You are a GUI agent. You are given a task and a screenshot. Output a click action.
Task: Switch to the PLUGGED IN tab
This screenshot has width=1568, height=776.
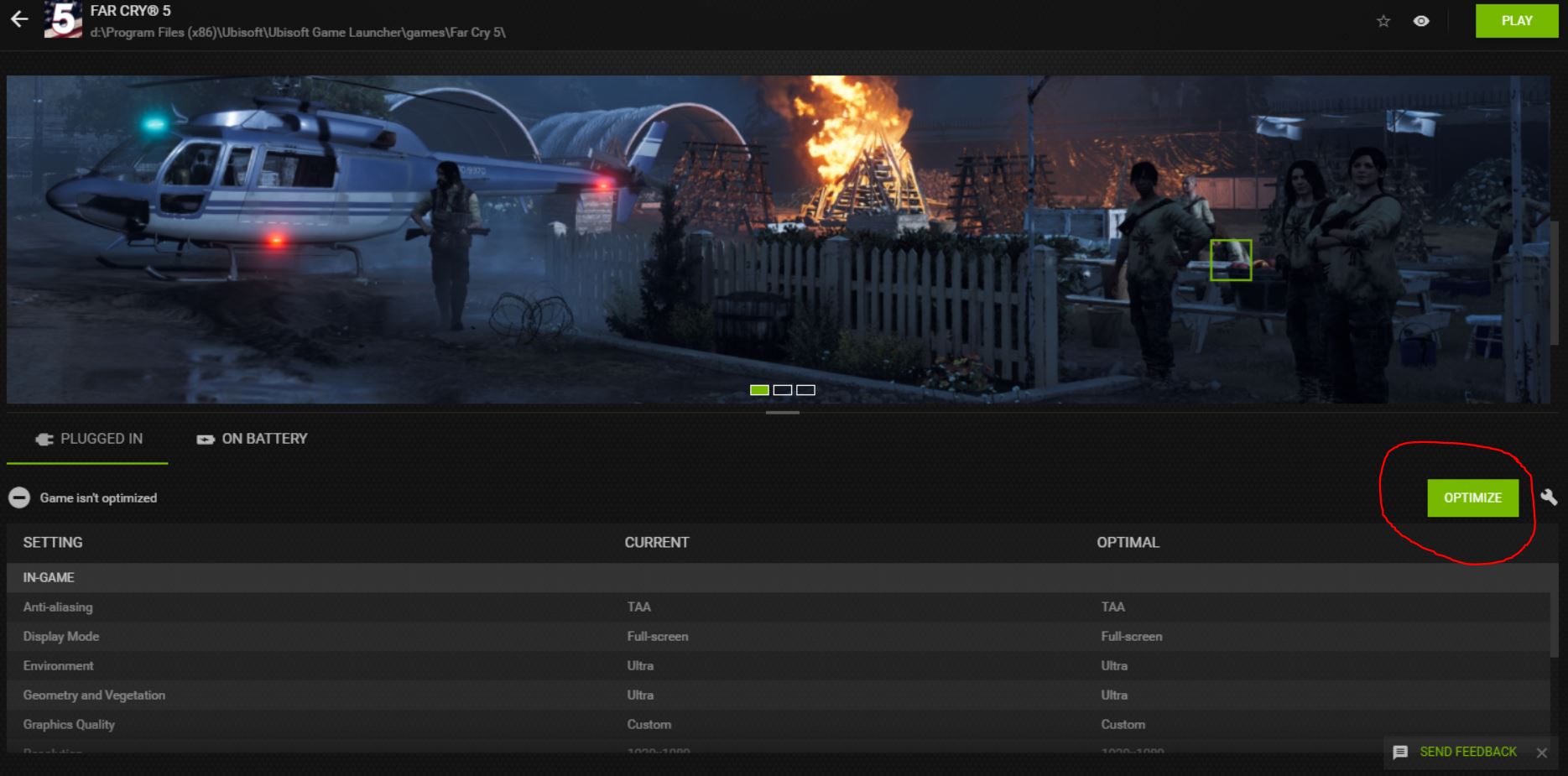click(87, 439)
